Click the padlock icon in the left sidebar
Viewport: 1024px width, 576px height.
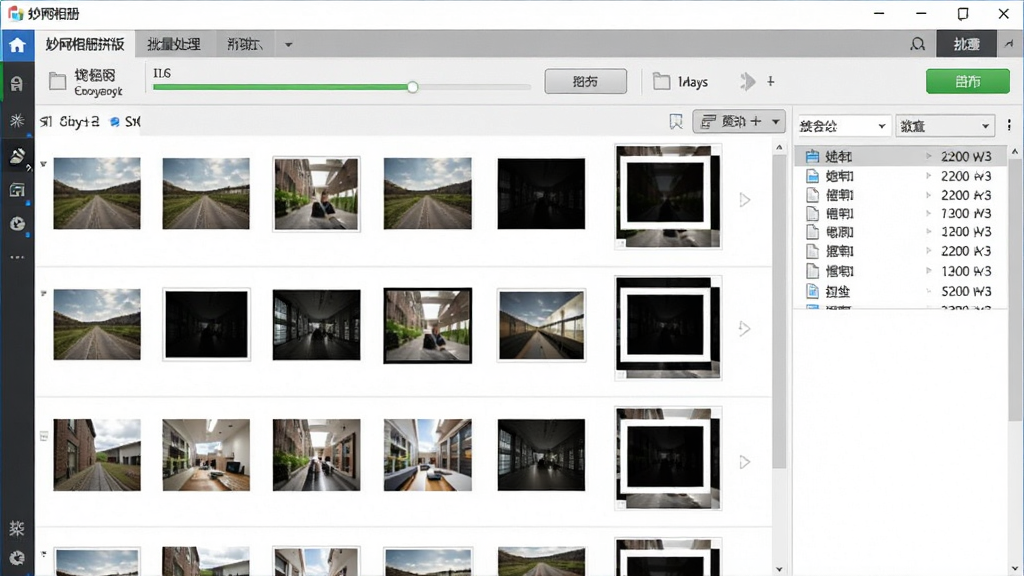pos(17,84)
